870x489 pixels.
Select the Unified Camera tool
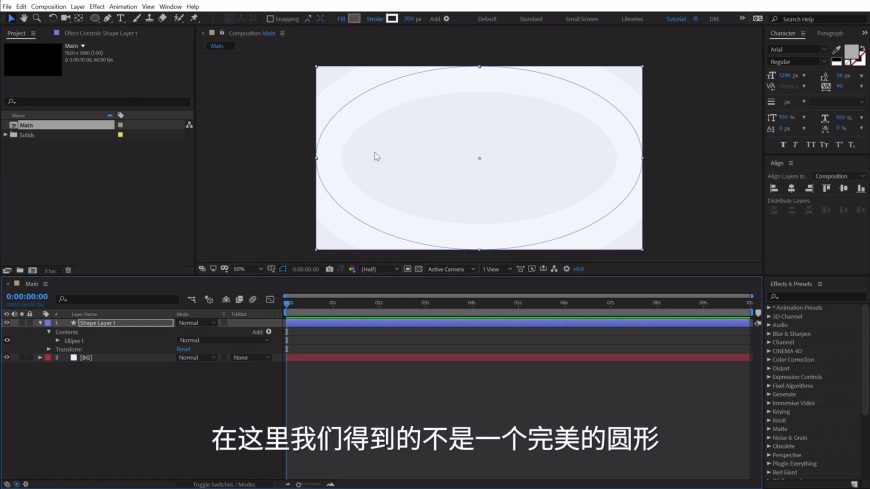pos(65,18)
